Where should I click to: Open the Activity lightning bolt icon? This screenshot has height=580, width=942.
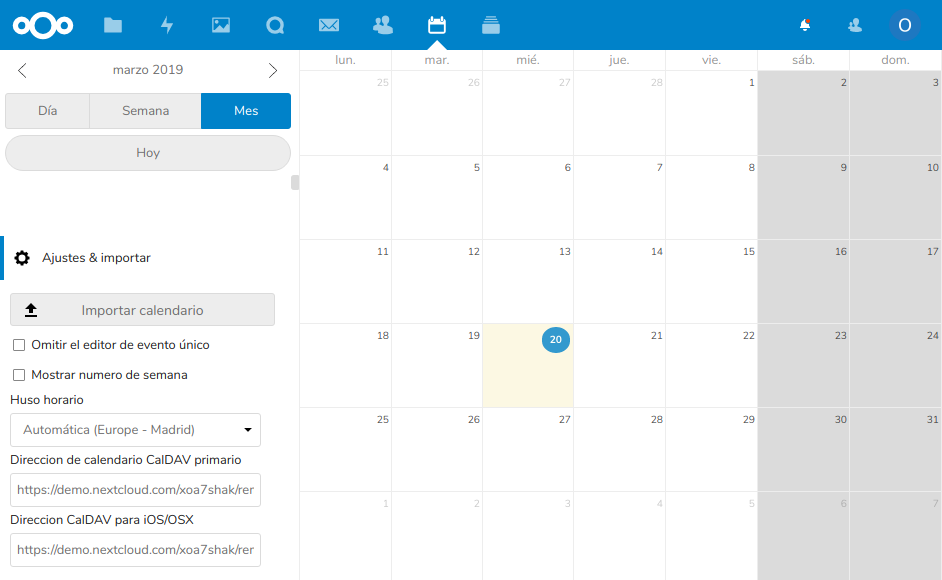coord(167,25)
